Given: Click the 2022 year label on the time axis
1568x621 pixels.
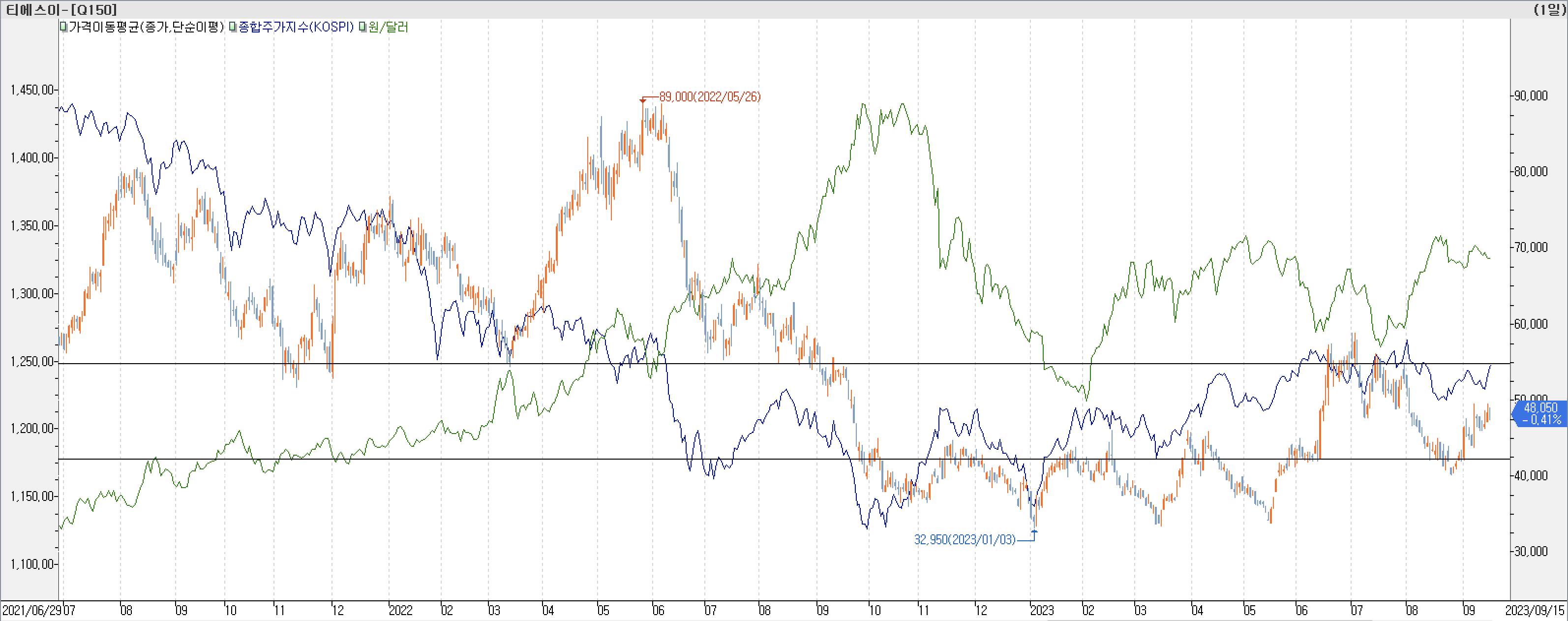Looking at the screenshot, I should [x=400, y=610].
